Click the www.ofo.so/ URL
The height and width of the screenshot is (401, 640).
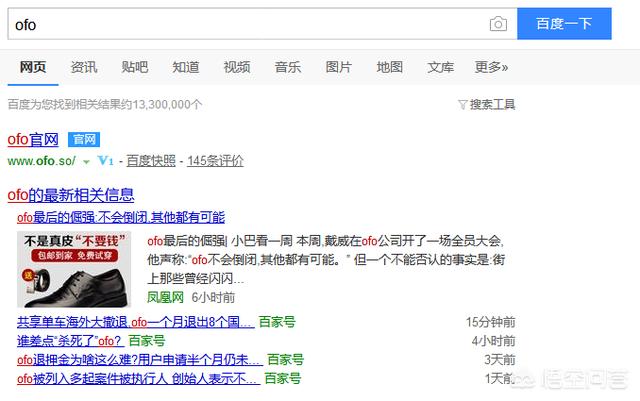pos(42,161)
